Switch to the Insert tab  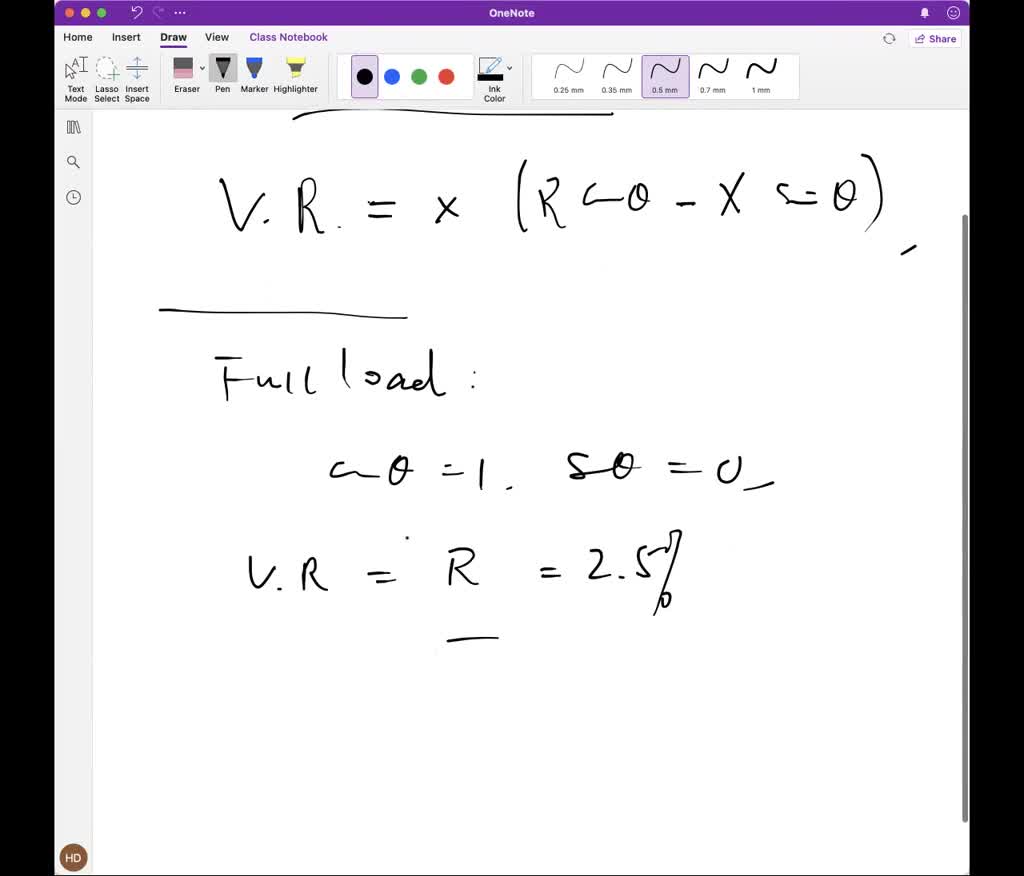[x=125, y=37]
